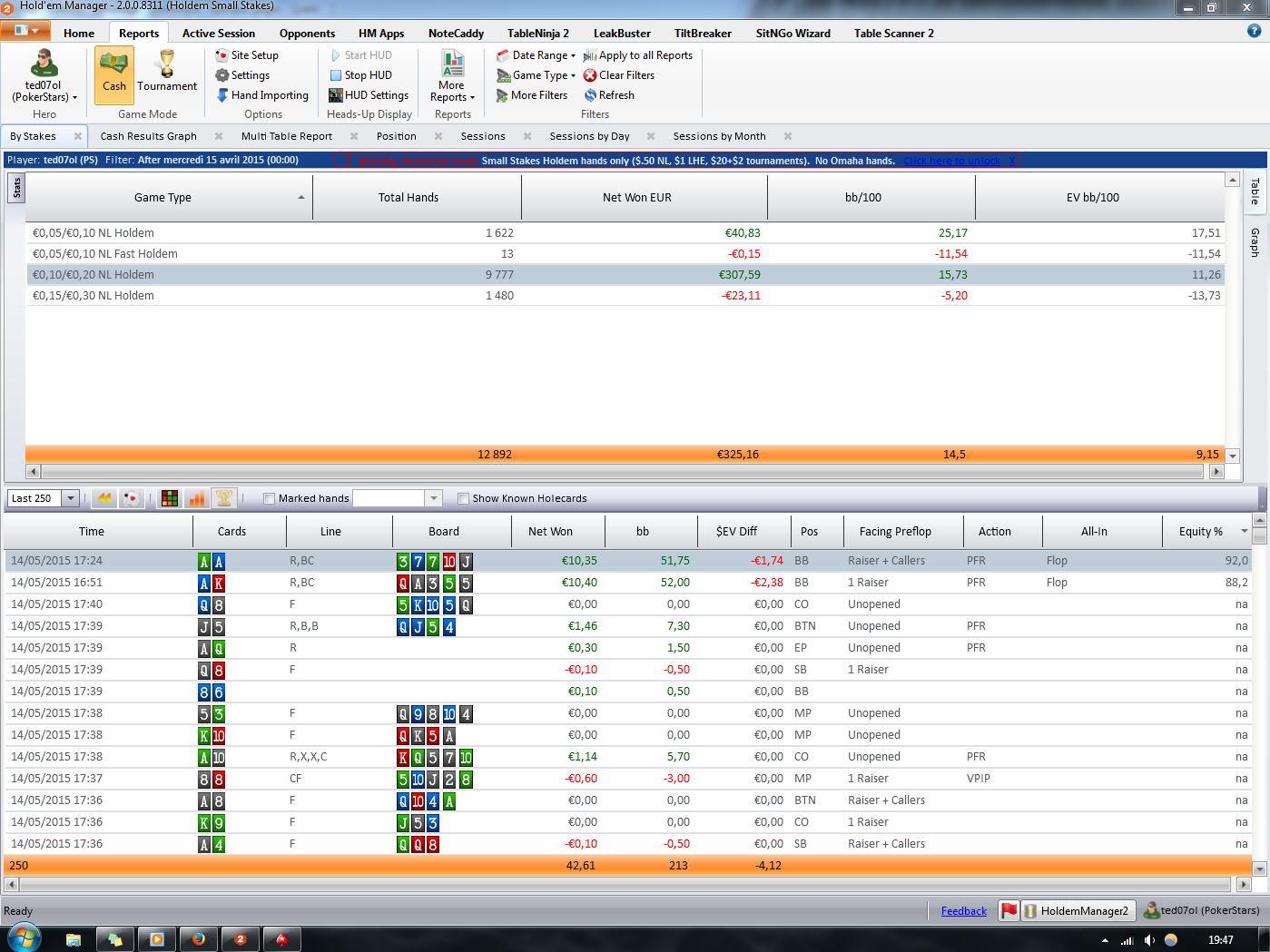Select the 14/05/2015 16:51 hand row
Image resolution: width=1270 pixels, height=952 pixels.
(x=628, y=583)
